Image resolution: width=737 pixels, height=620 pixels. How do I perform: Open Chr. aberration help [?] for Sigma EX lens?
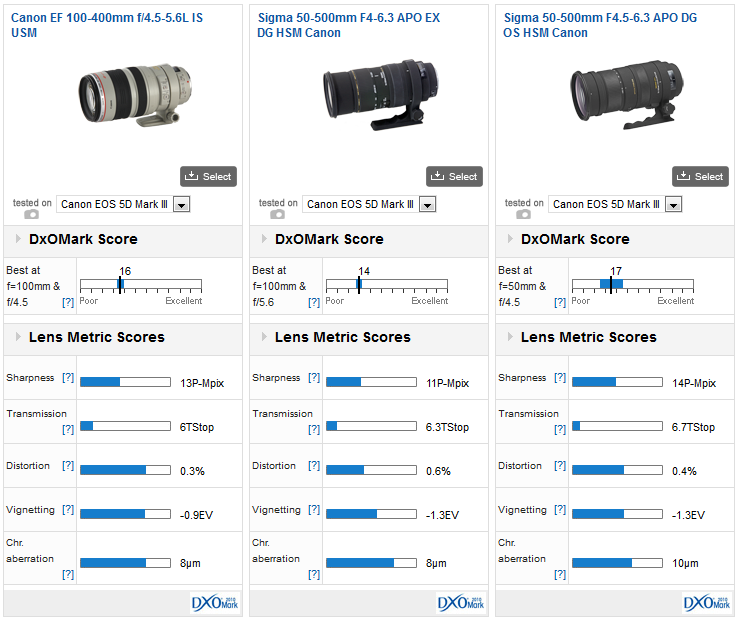click(x=314, y=574)
